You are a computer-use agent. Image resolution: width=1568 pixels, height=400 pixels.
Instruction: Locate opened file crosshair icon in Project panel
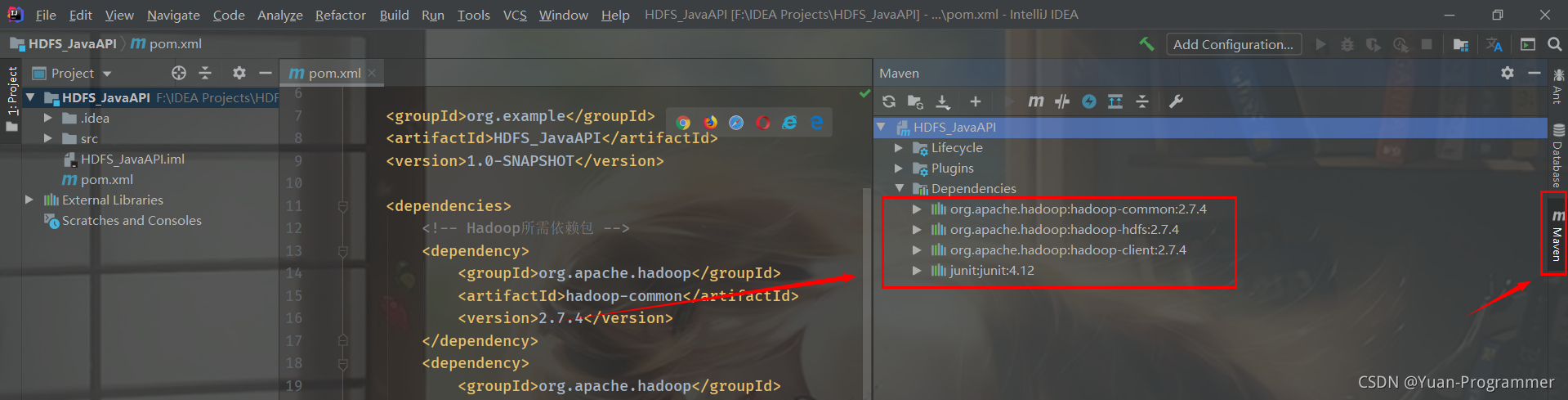179,73
